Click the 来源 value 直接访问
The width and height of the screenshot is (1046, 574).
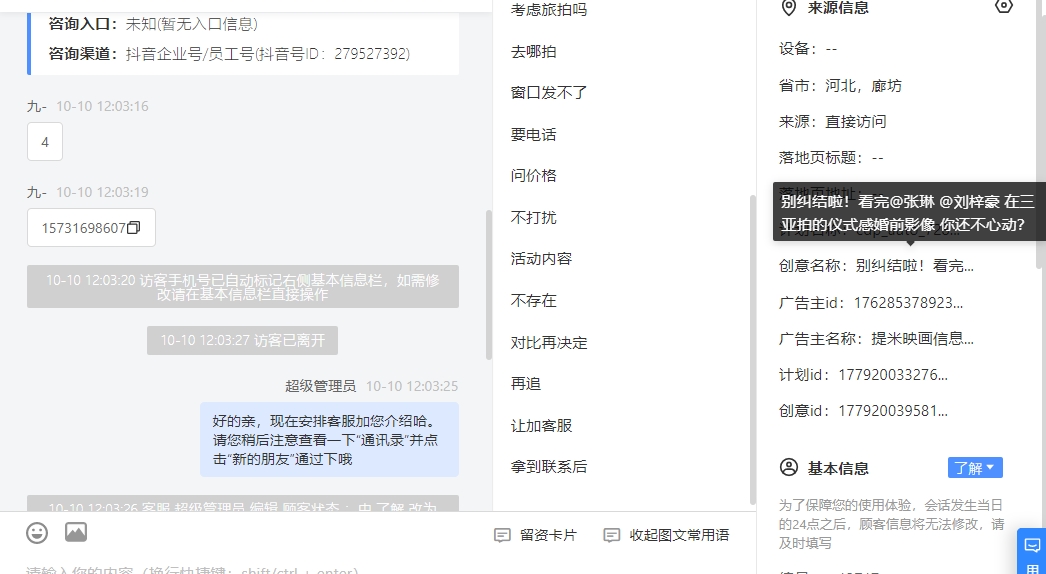[856, 121]
